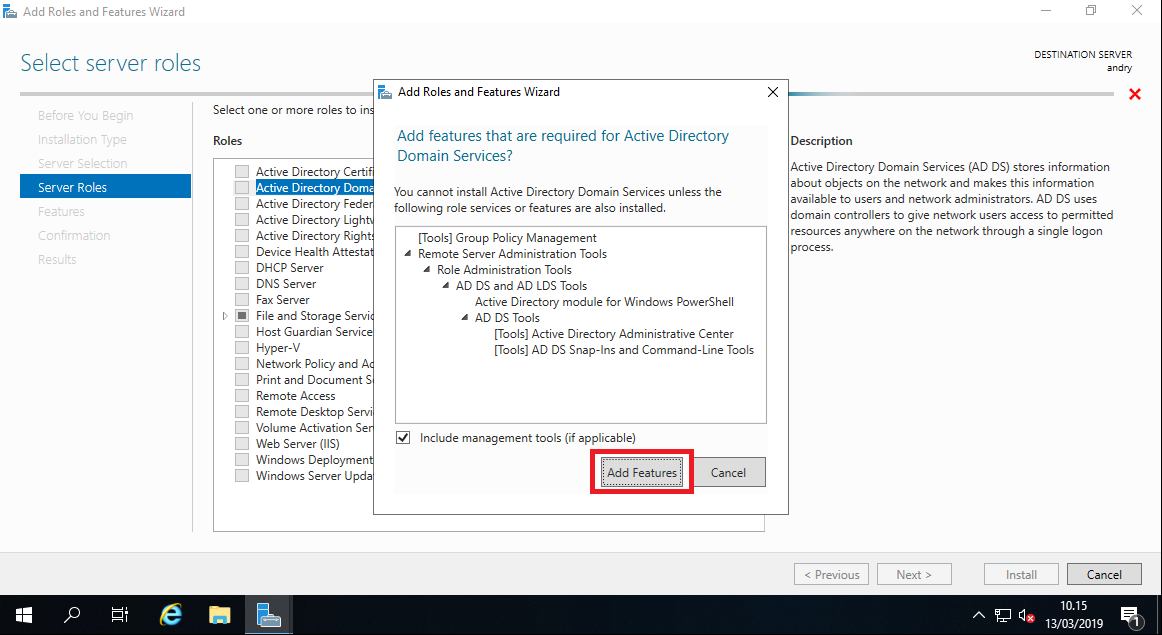Check Print and Document Services checkbox
1162x635 pixels.
242,379
